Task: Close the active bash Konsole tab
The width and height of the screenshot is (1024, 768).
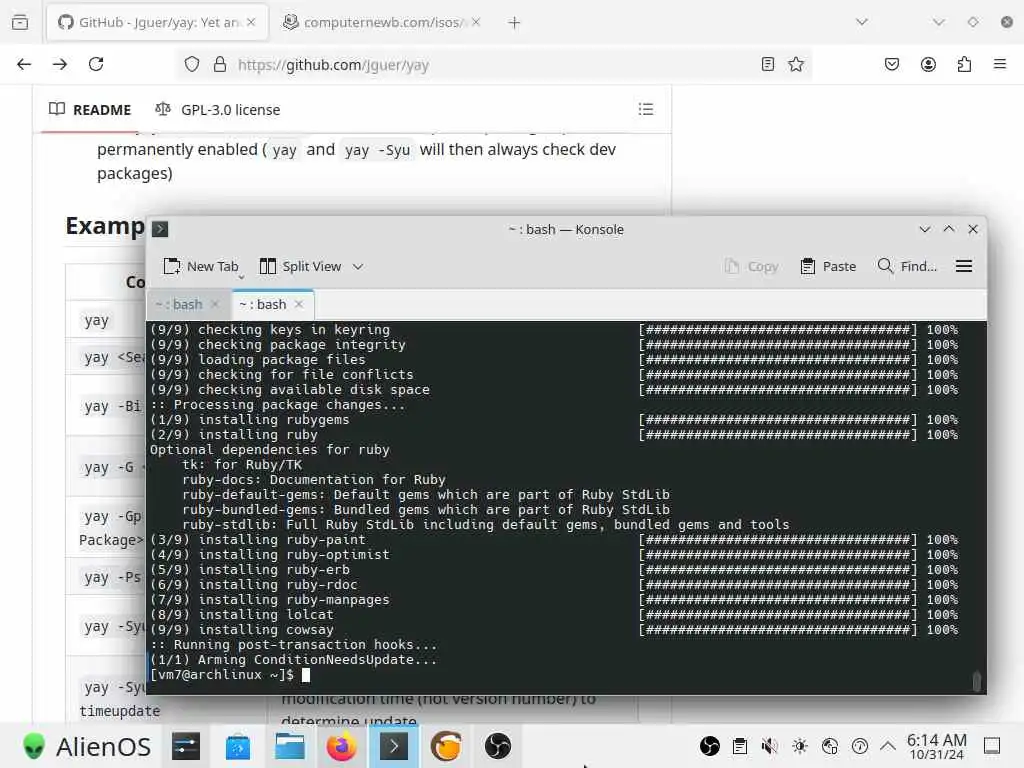Action: point(298,304)
